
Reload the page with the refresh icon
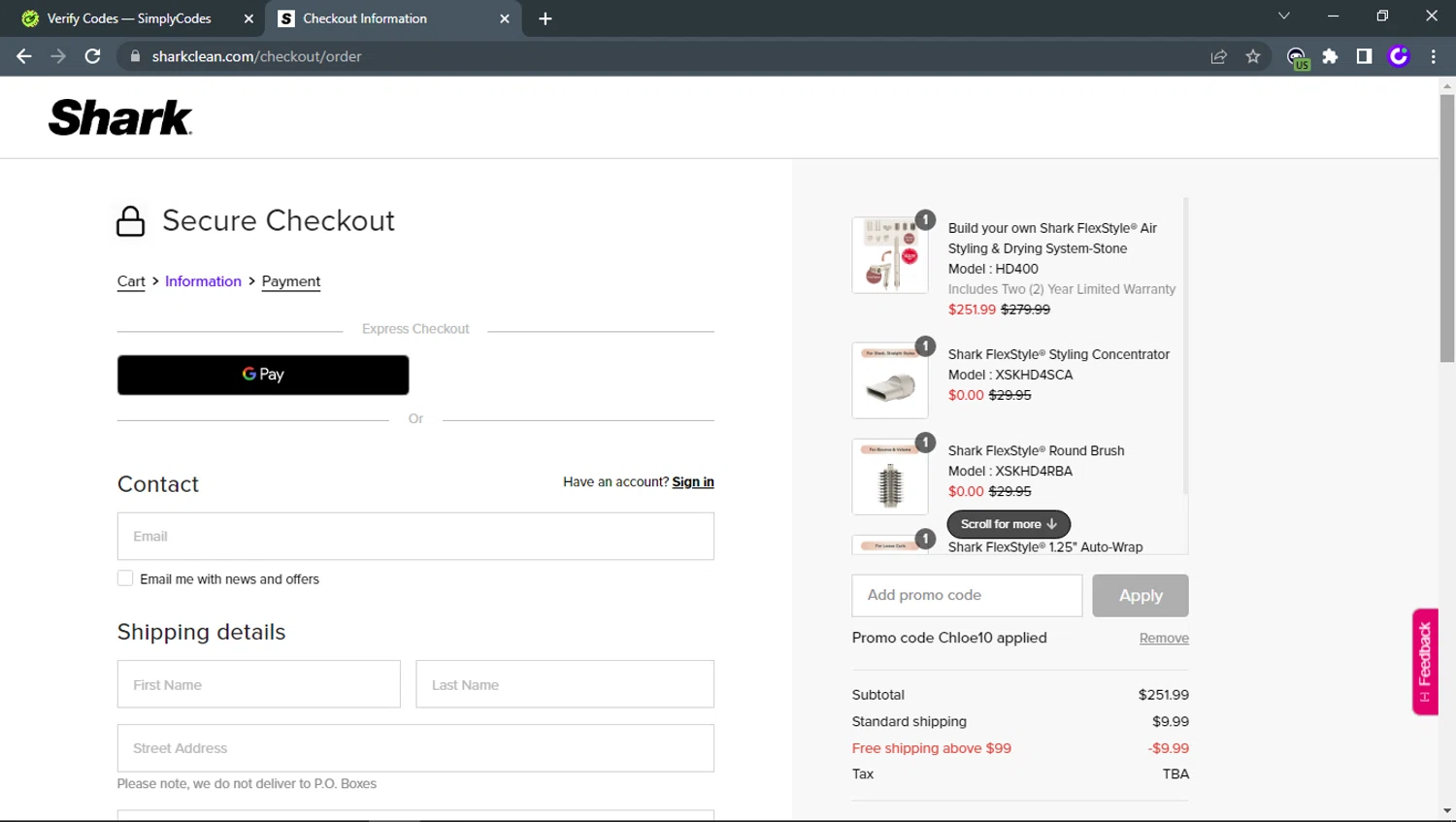(x=92, y=56)
